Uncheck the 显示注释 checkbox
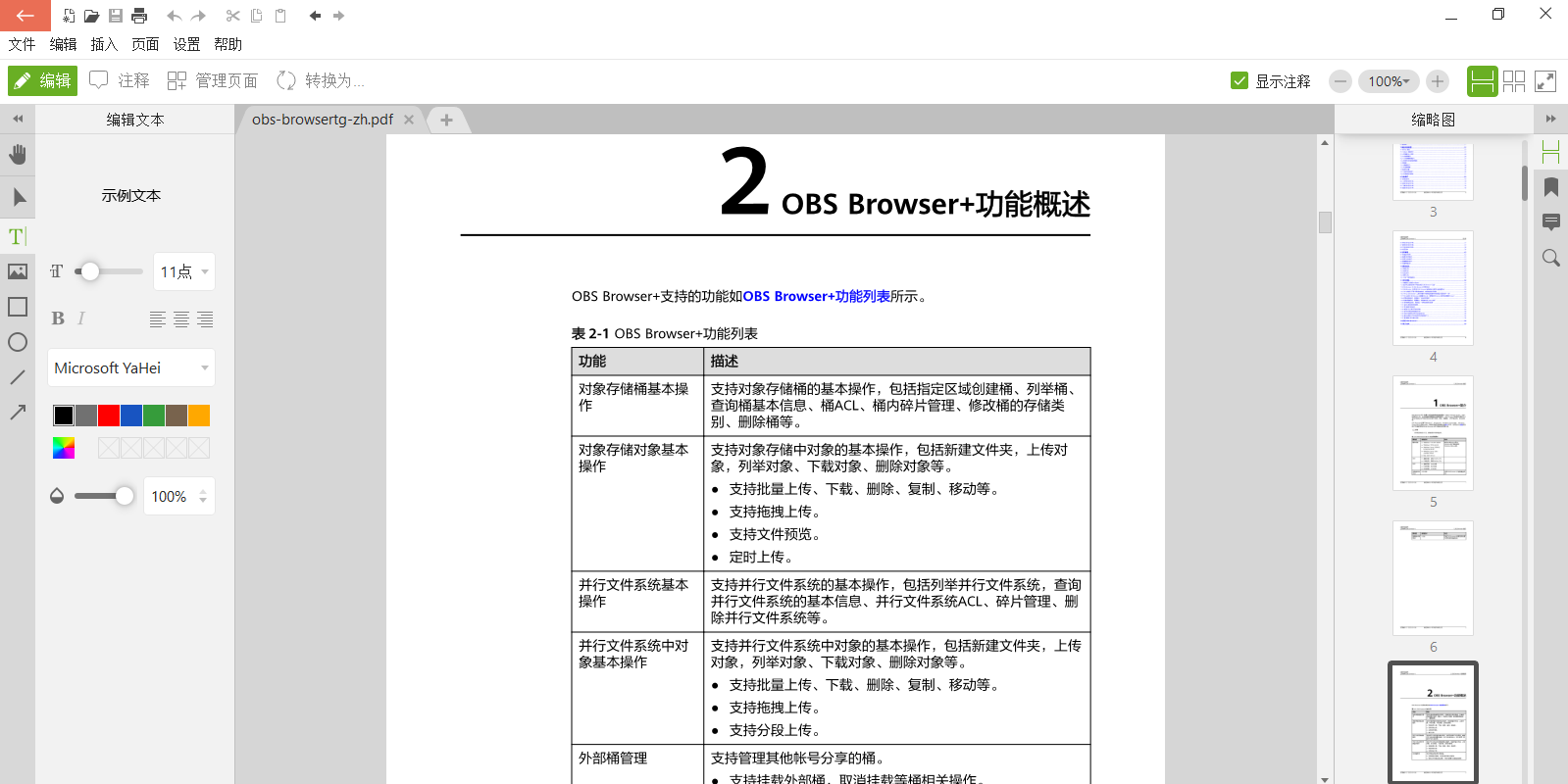This screenshot has height=784, width=1568. 1239,80
